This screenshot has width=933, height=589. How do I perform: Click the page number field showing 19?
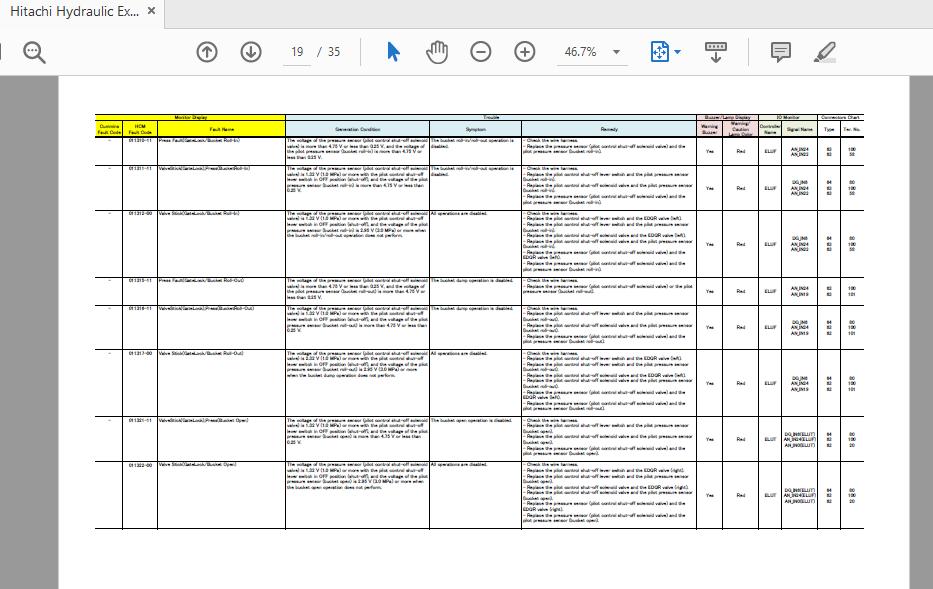click(x=297, y=52)
